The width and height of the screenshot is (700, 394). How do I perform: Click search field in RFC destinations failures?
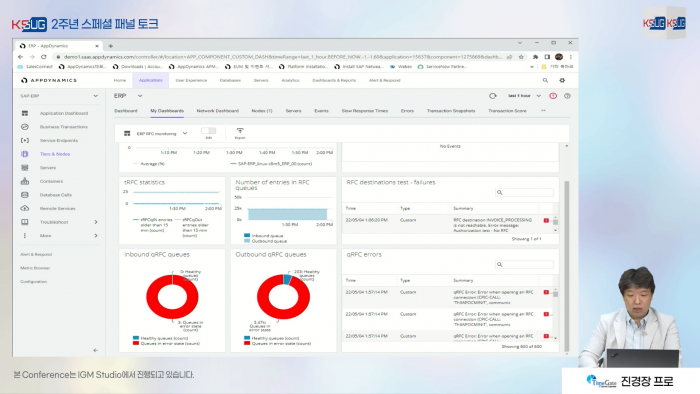tap(524, 192)
